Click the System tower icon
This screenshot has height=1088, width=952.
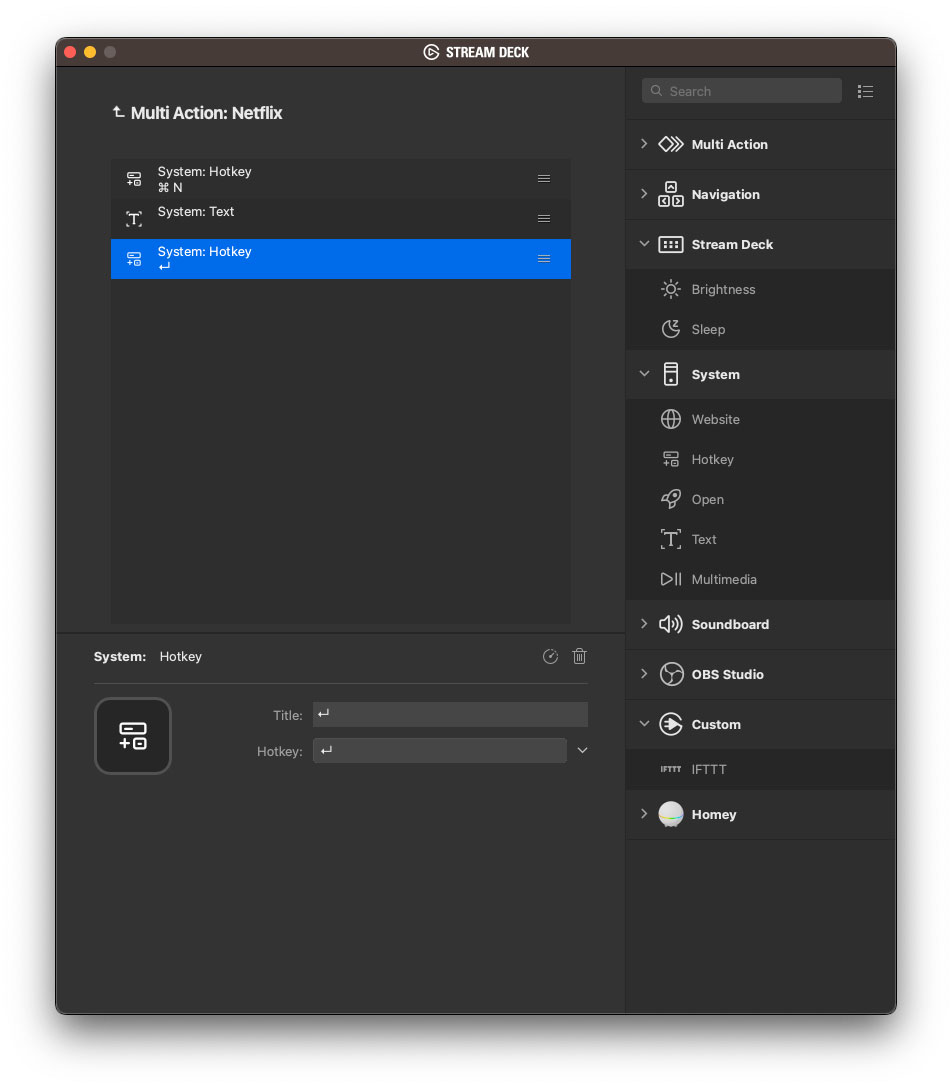pos(671,374)
